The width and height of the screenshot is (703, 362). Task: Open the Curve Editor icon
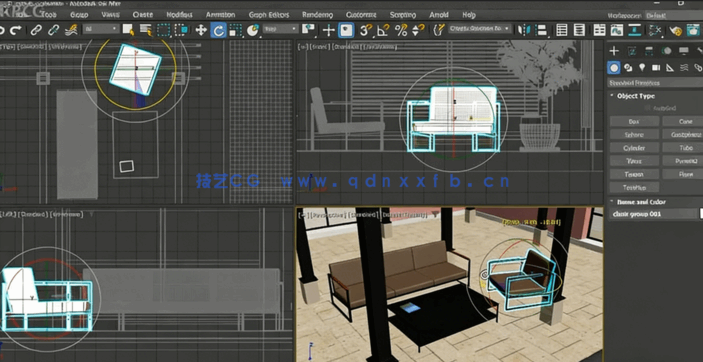pos(616,30)
